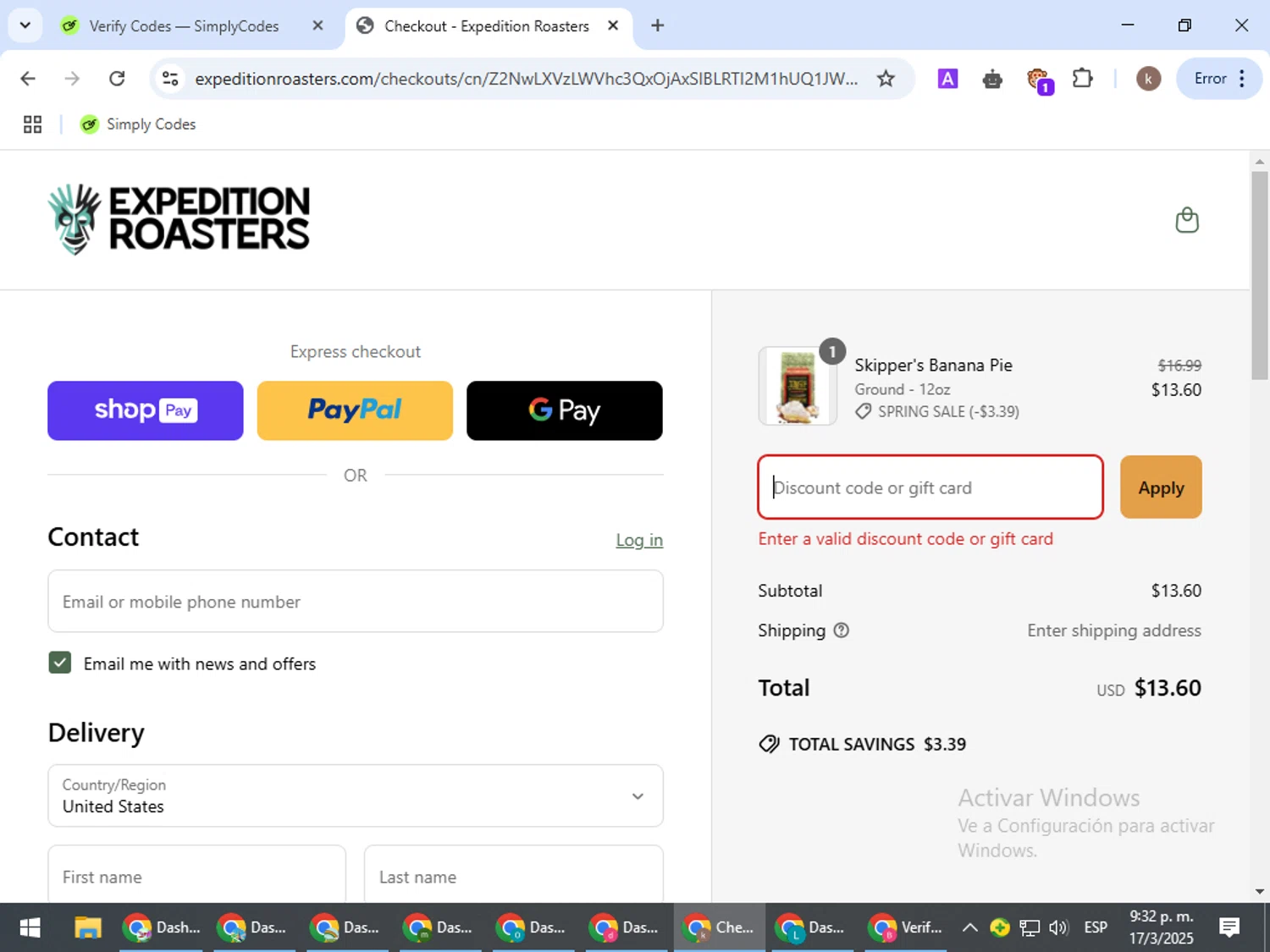Viewport: 1270px width, 952px height.
Task: Pay with PayPal
Action: point(355,410)
